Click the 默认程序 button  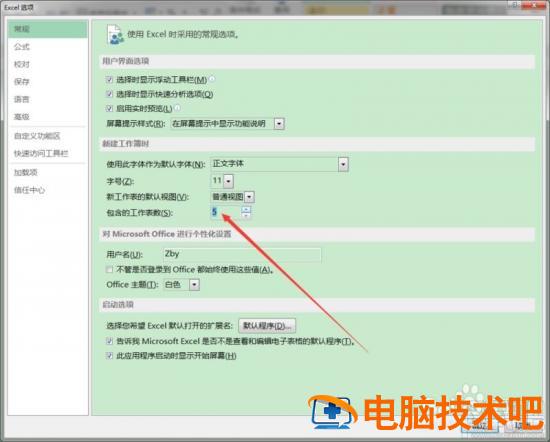267,326
